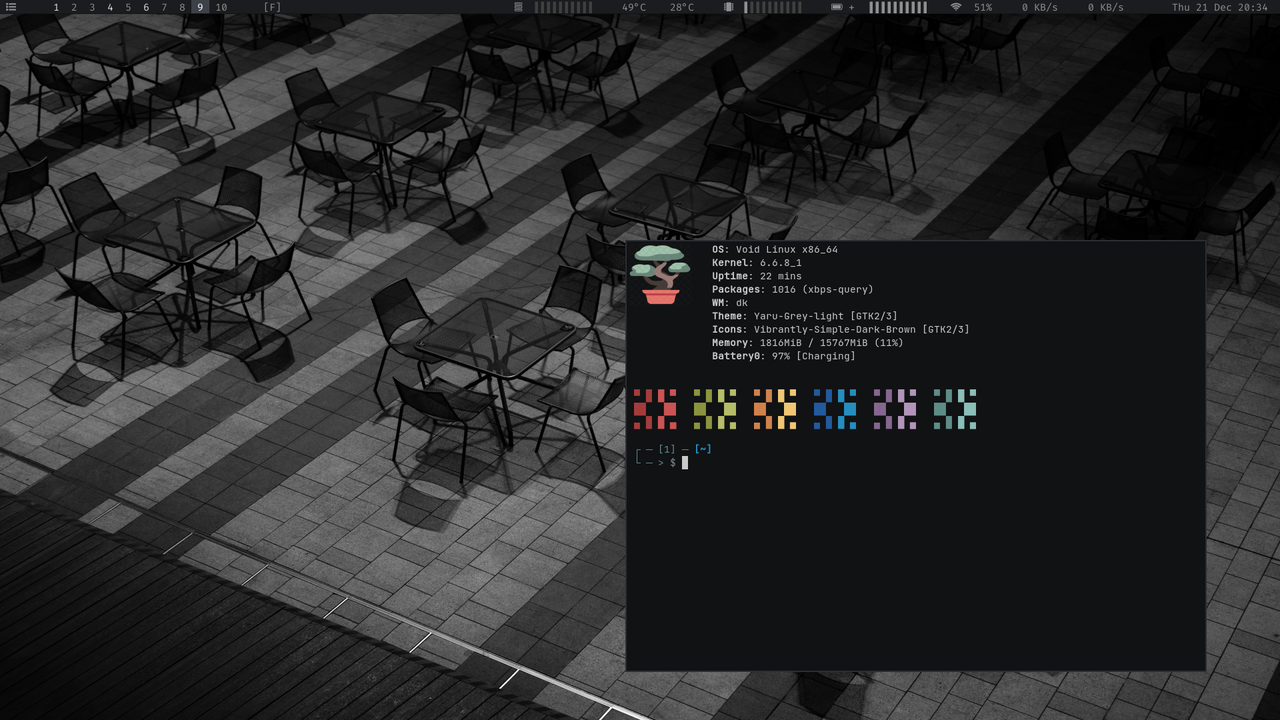This screenshot has width=1280, height=720.
Task: Click the 'OS: Void Linux x86_64' line
Action: point(775,250)
